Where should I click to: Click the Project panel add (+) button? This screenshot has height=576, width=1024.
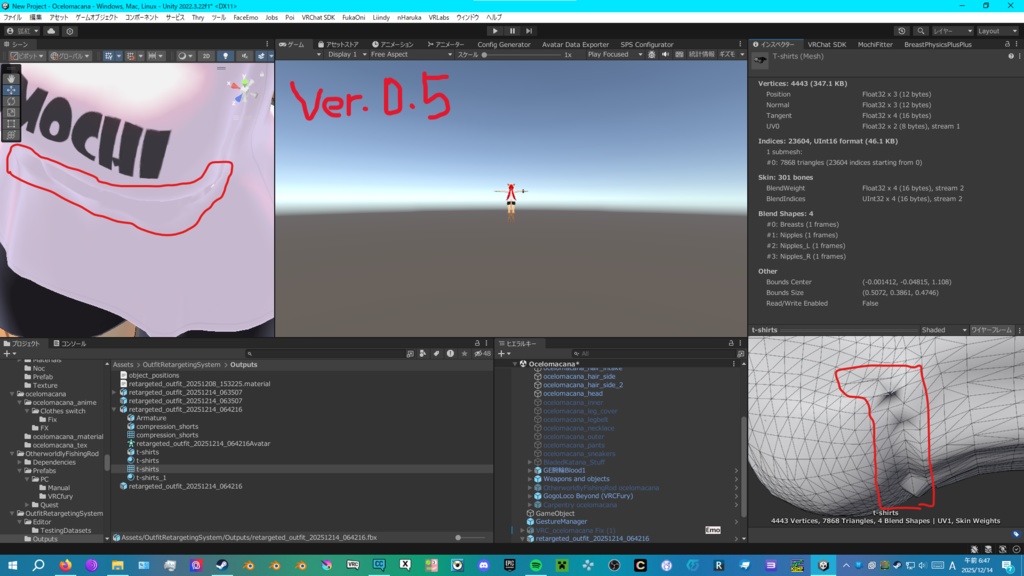(x=8, y=353)
